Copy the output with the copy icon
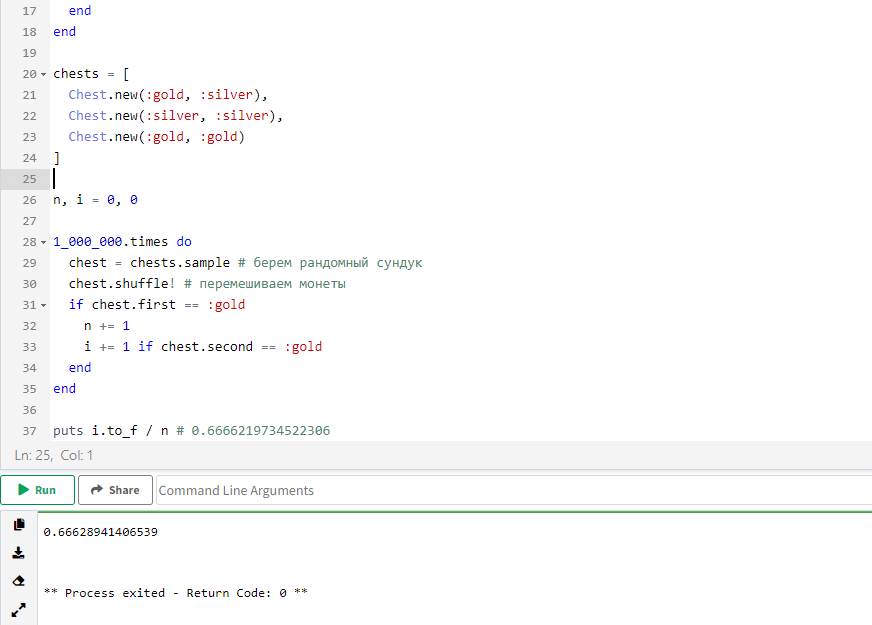 tap(18, 524)
